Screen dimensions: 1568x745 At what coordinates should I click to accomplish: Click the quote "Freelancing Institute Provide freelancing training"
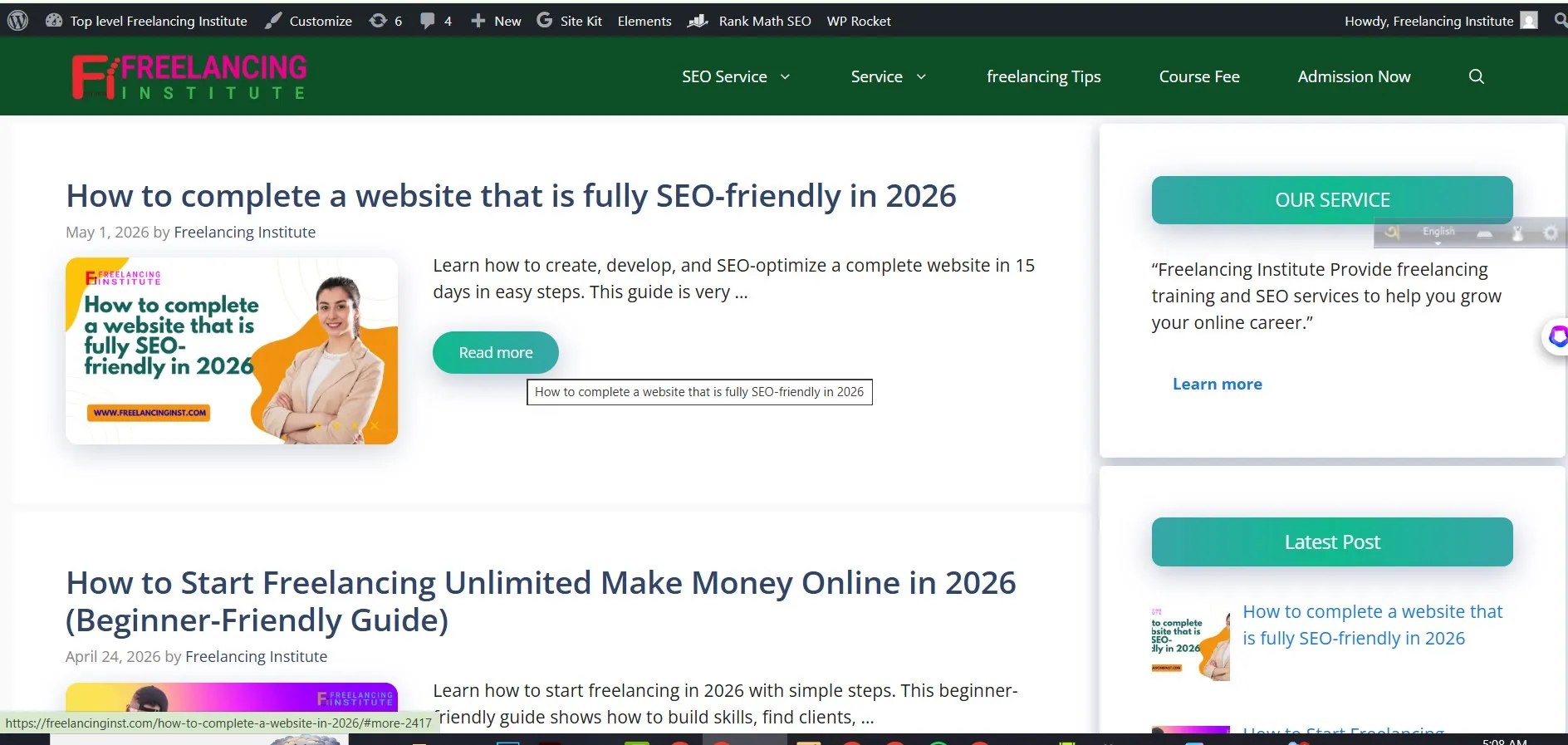pyautogui.click(x=1326, y=296)
